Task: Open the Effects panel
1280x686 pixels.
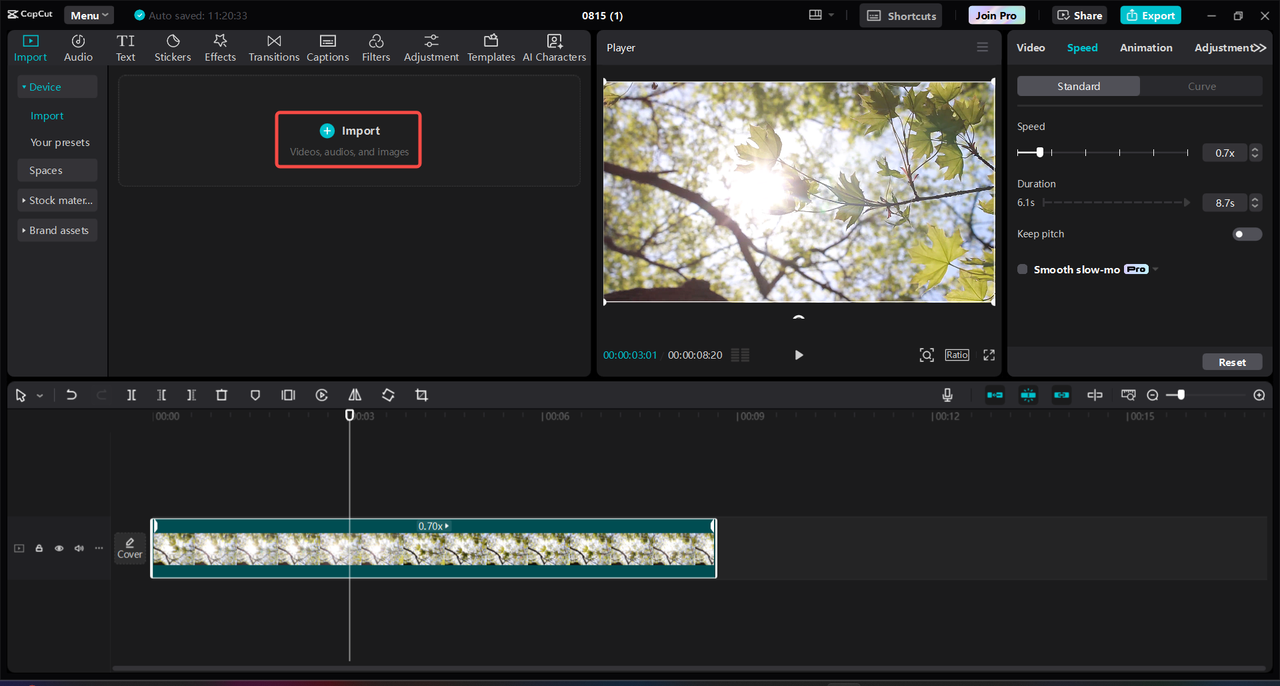Action: tap(220, 47)
